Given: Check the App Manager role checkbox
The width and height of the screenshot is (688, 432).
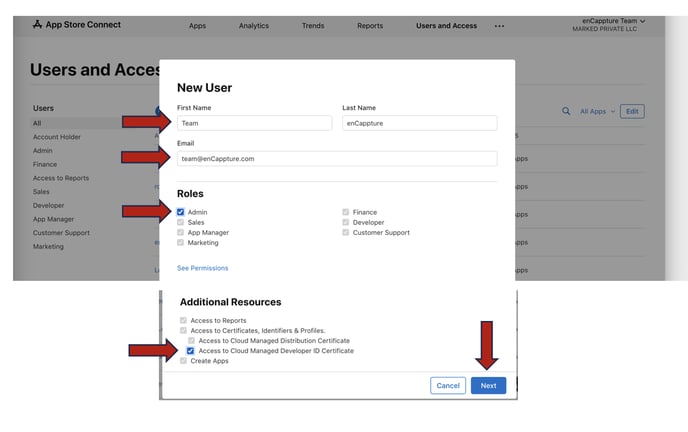Looking at the screenshot, I should 180,232.
